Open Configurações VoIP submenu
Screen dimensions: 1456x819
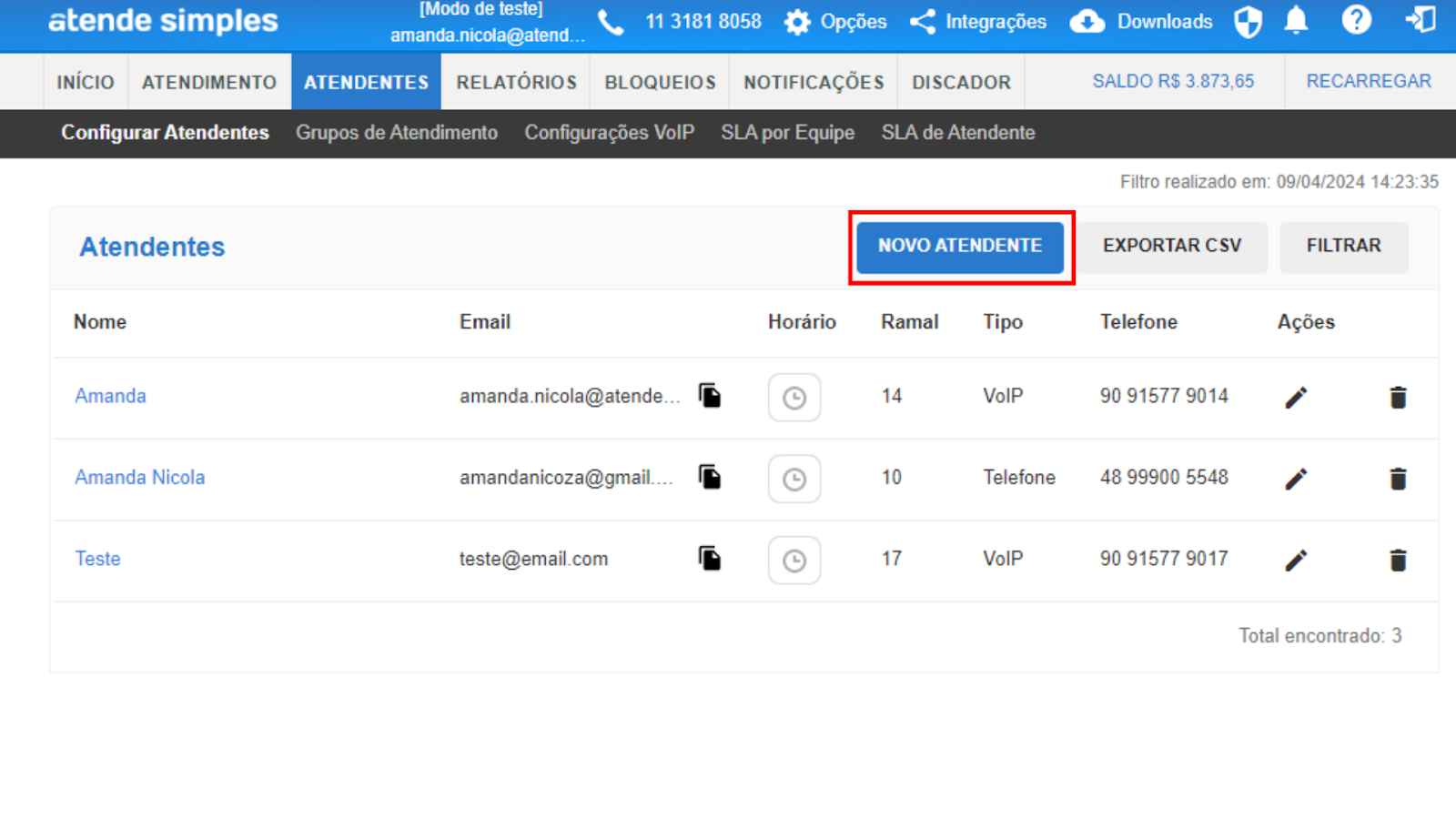pos(609,133)
